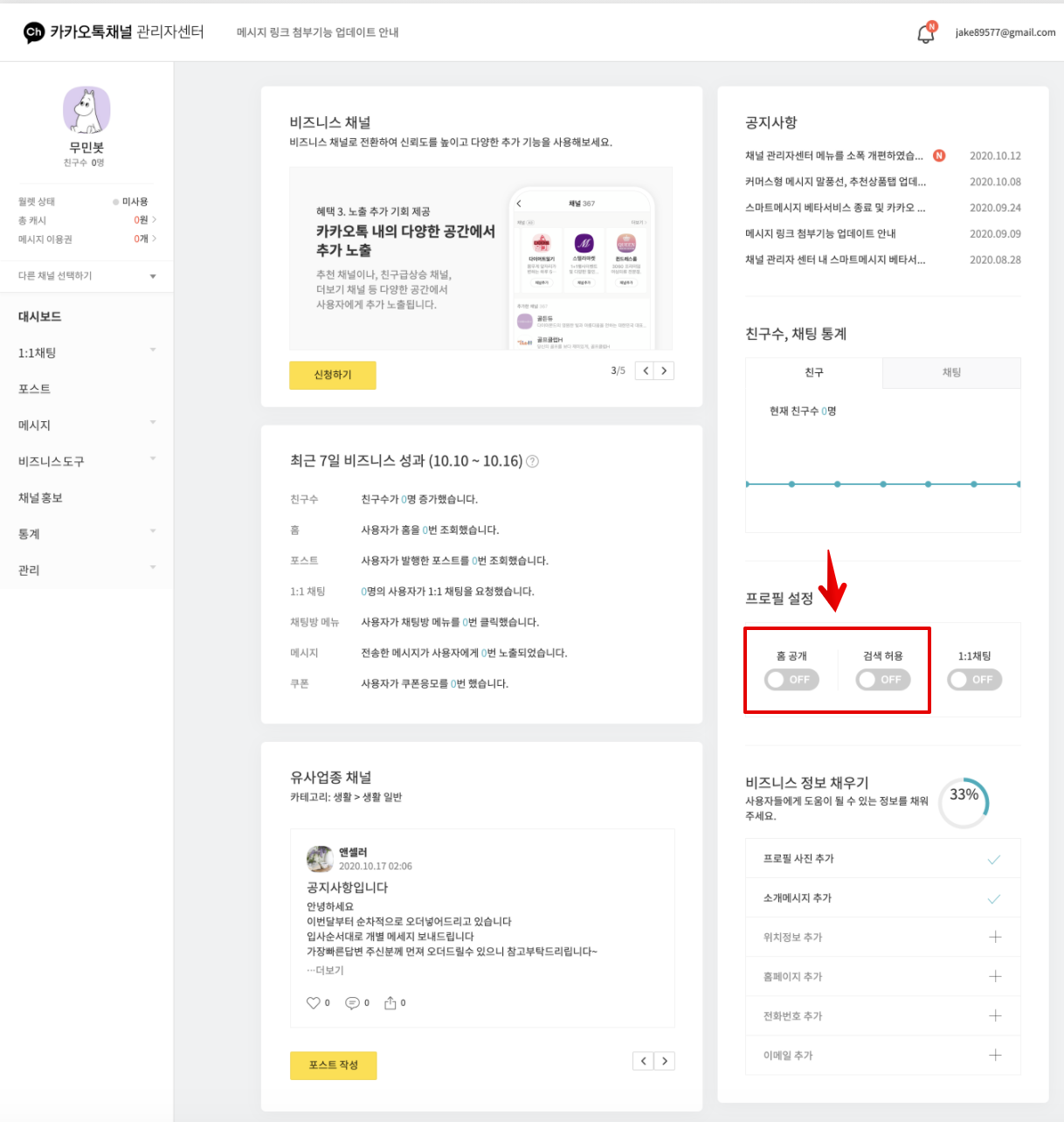The height and width of the screenshot is (1122, 1064).
Task: Click plus icon for 홈페이지 추가
Action: [994, 976]
